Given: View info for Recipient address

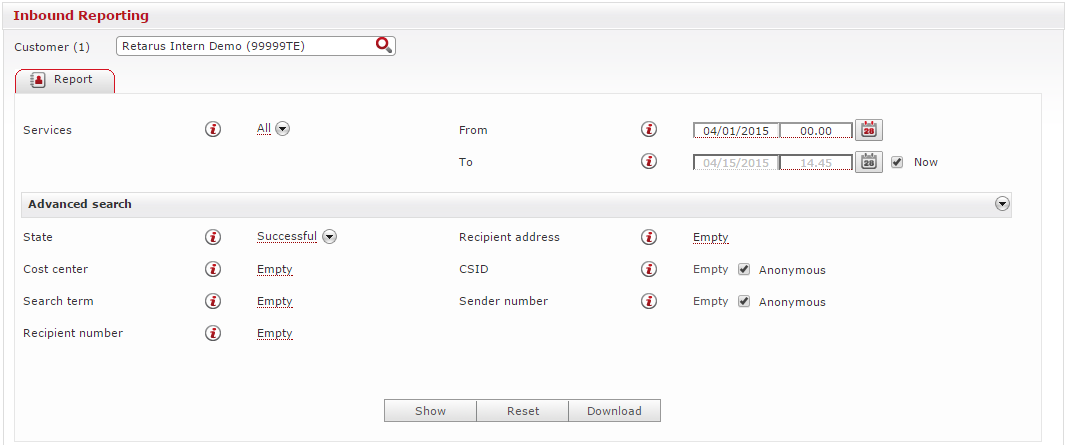Looking at the screenshot, I should pyautogui.click(x=649, y=237).
